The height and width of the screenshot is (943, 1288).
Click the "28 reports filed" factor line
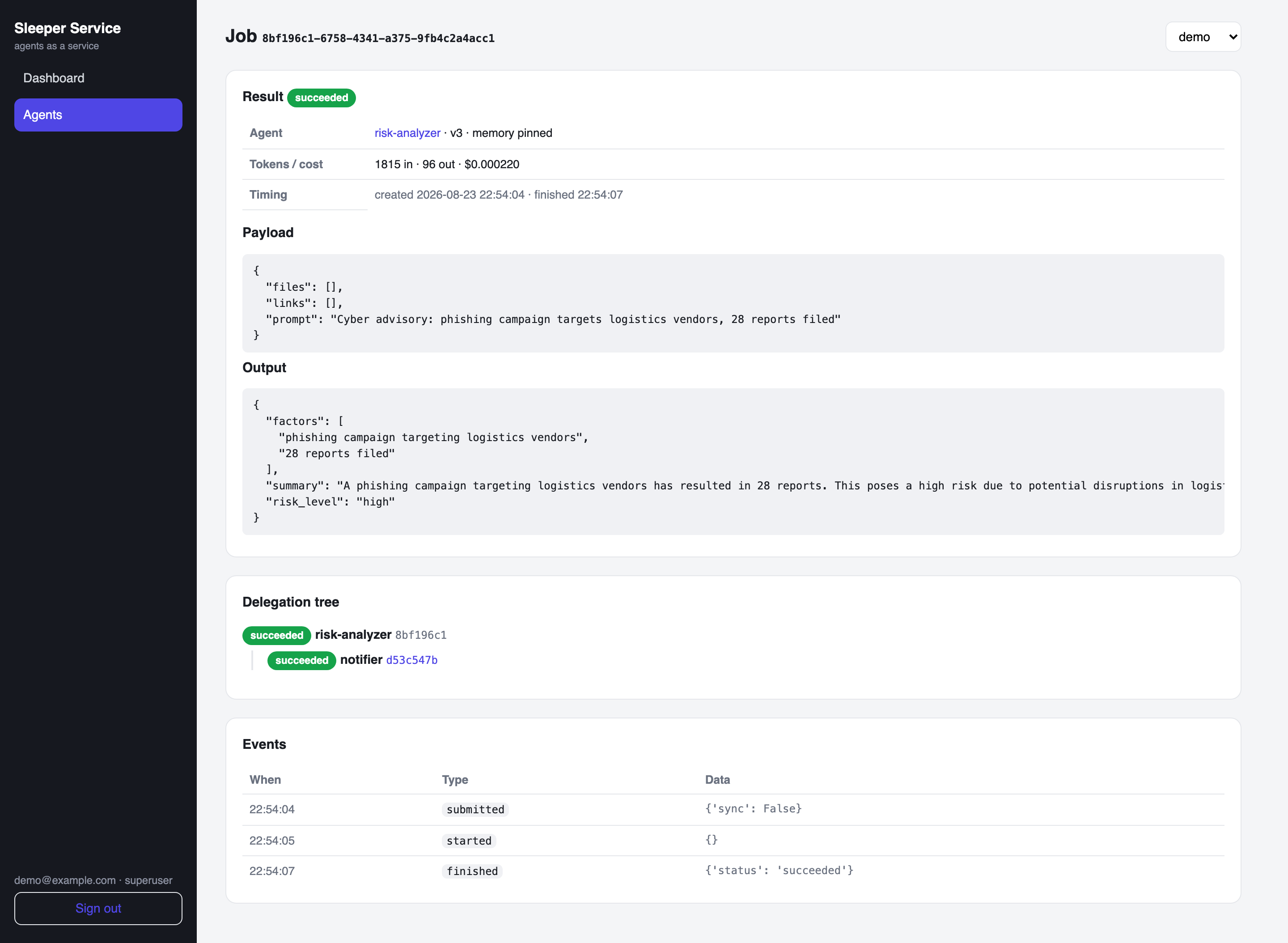(x=337, y=453)
